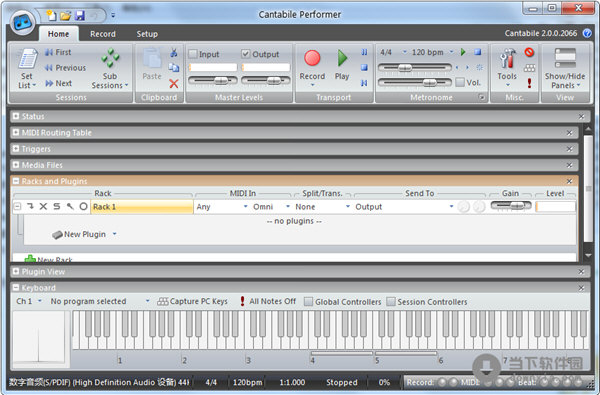Screen dimensions: 600x395
Task: Click the Pause icon in Transport
Action: (x=364, y=52)
